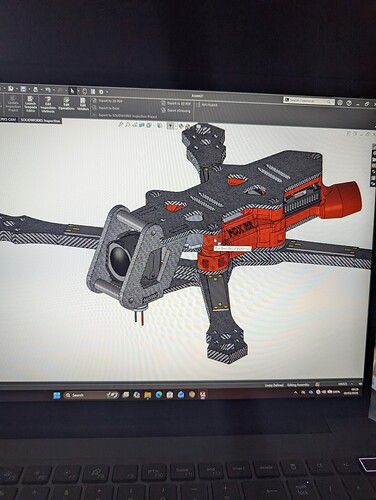The height and width of the screenshot is (500, 376).
Task: Select the camera lens in the model
Action: (120, 257)
